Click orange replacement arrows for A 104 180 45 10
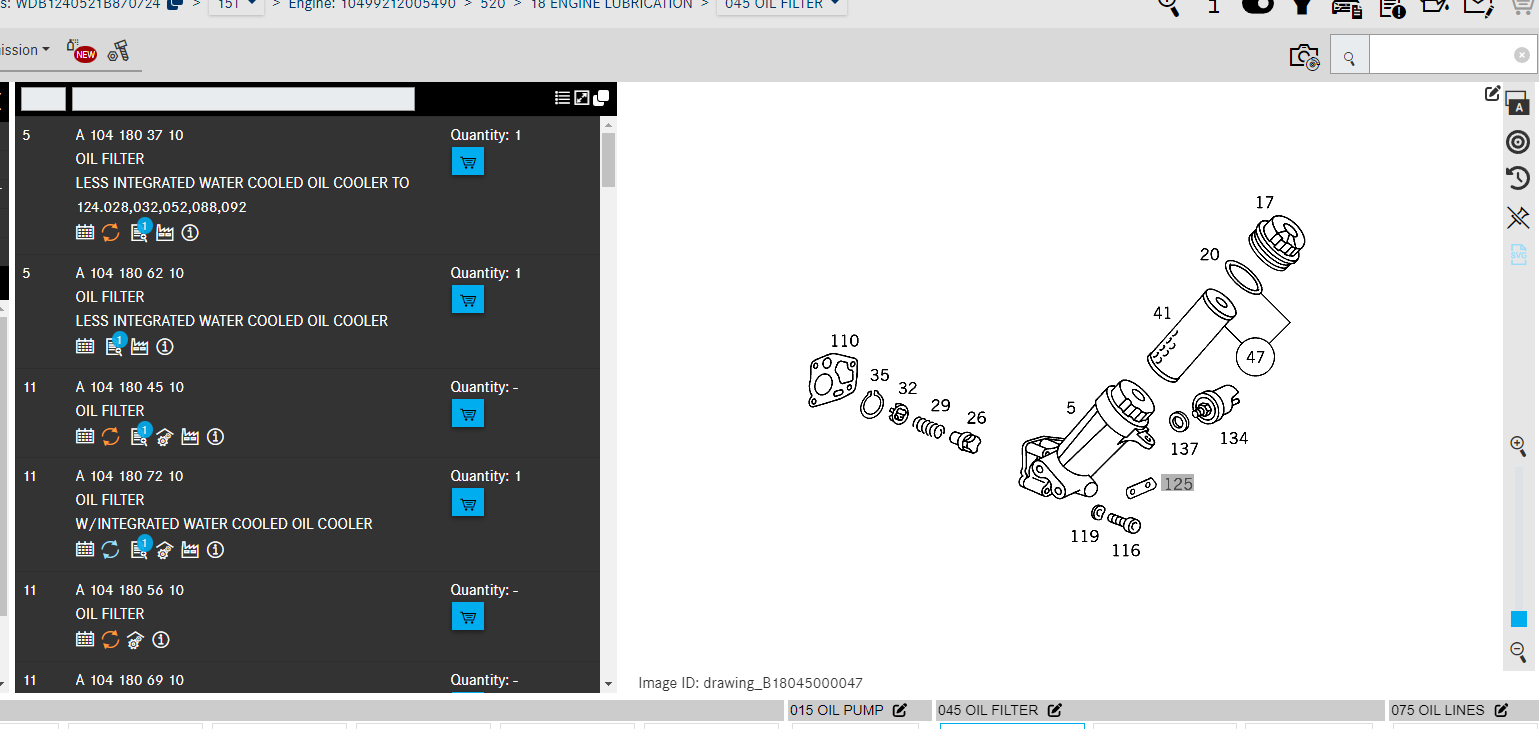The image size is (1539, 729). [x=111, y=436]
